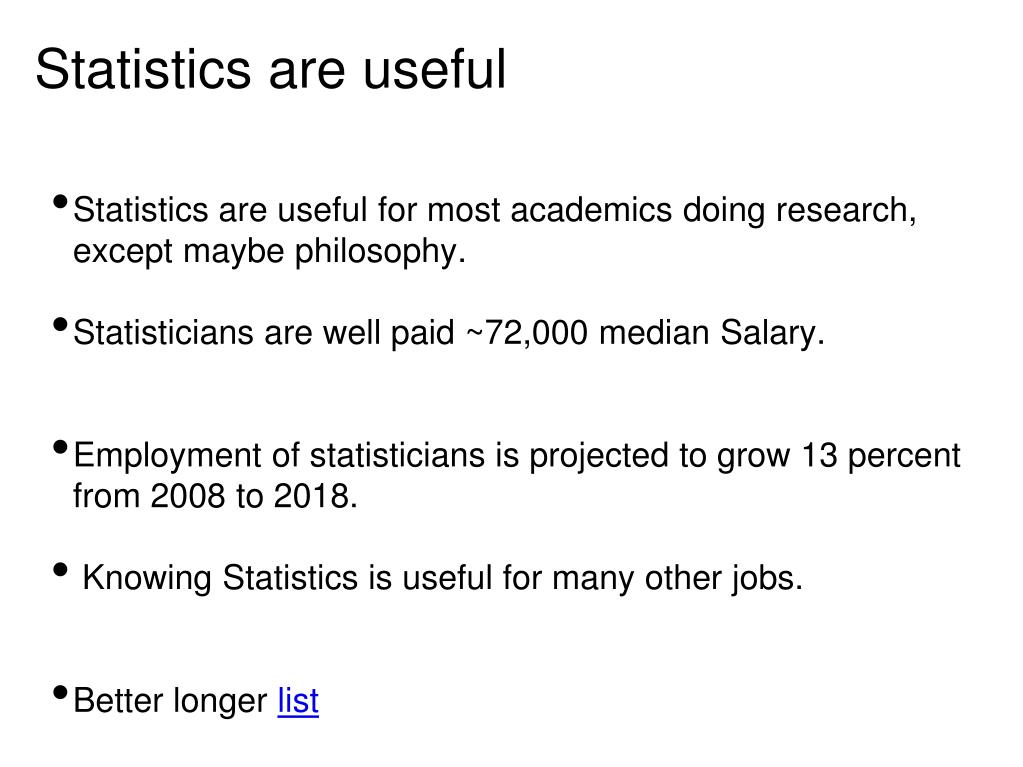Click the words "many other jobs."

click(677, 579)
